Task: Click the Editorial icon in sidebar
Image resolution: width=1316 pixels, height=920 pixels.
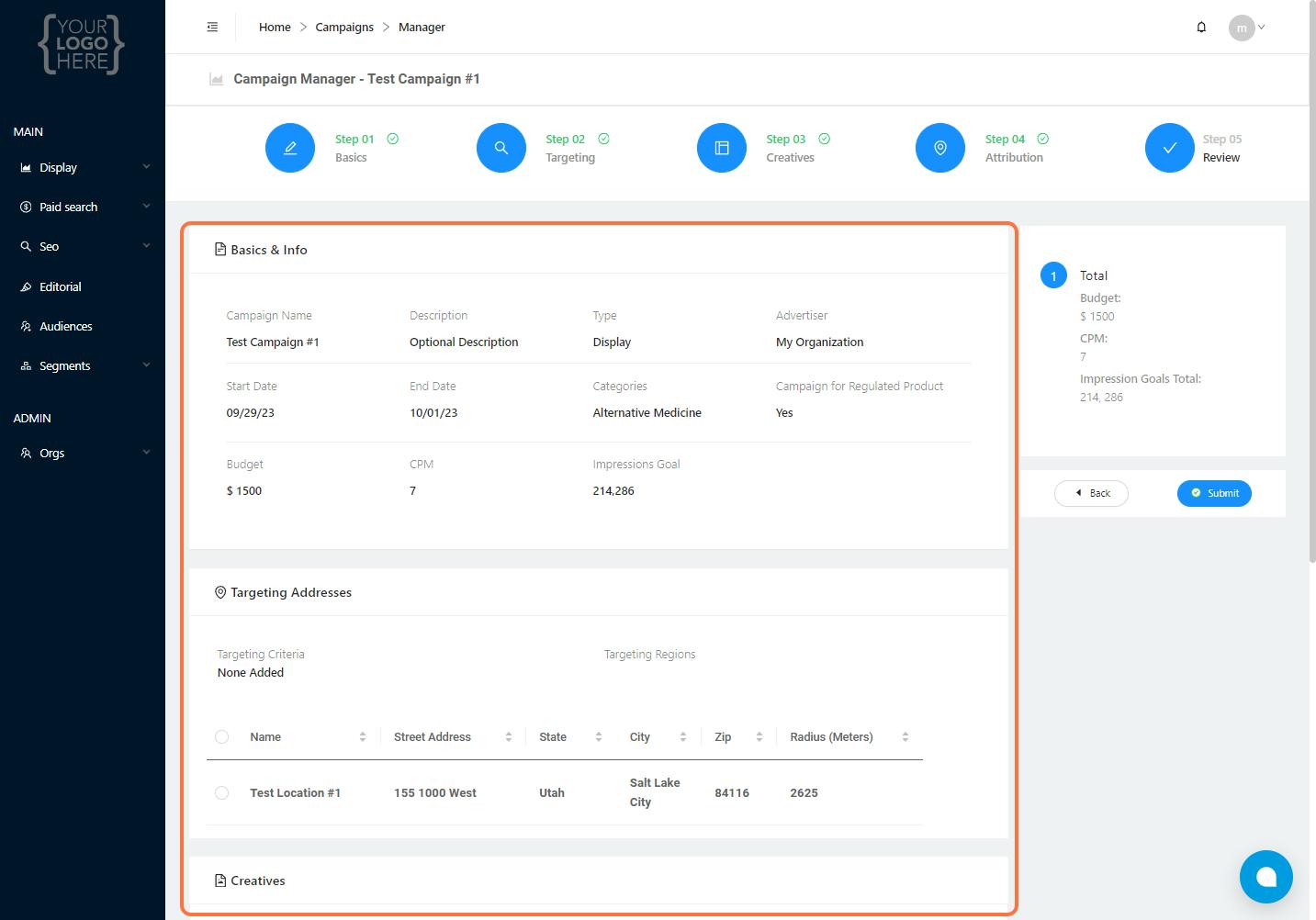Action: (26, 286)
